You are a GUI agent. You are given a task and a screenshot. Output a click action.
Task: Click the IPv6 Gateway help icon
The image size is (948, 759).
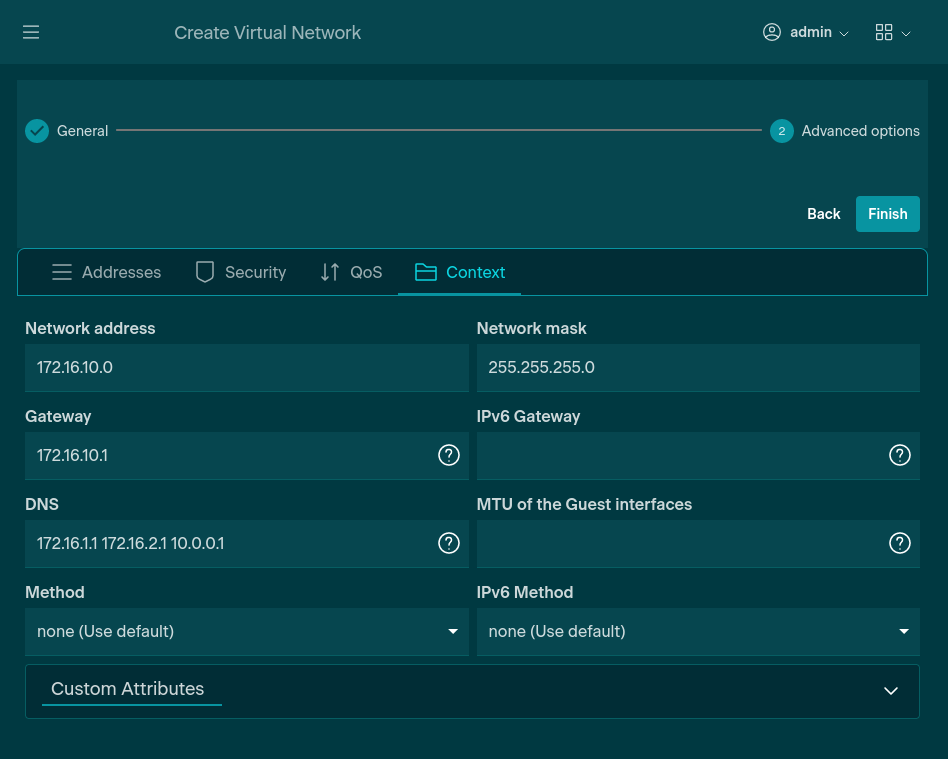(900, 456)
